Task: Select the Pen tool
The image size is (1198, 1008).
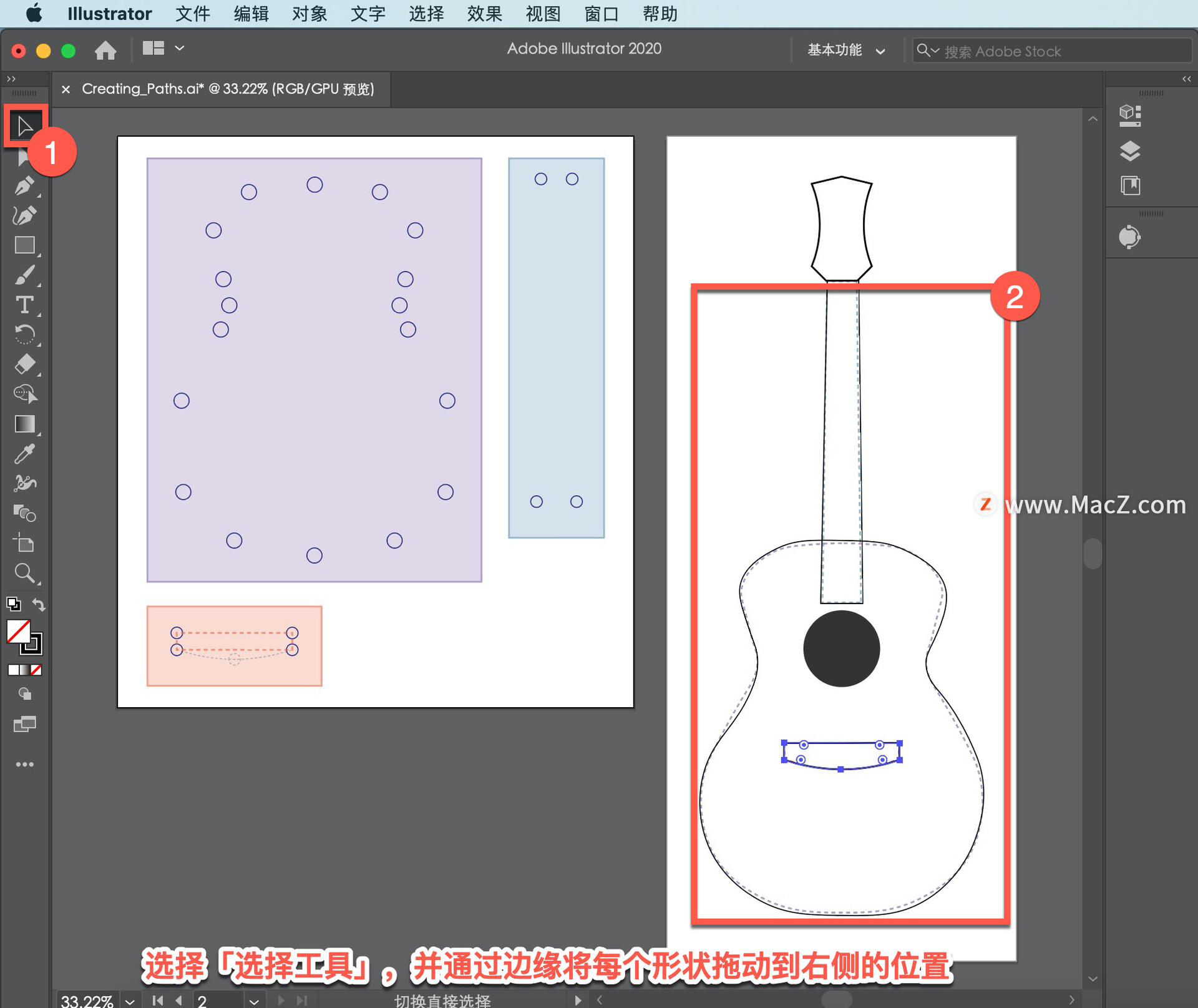Action: click(x=24, y=186)
